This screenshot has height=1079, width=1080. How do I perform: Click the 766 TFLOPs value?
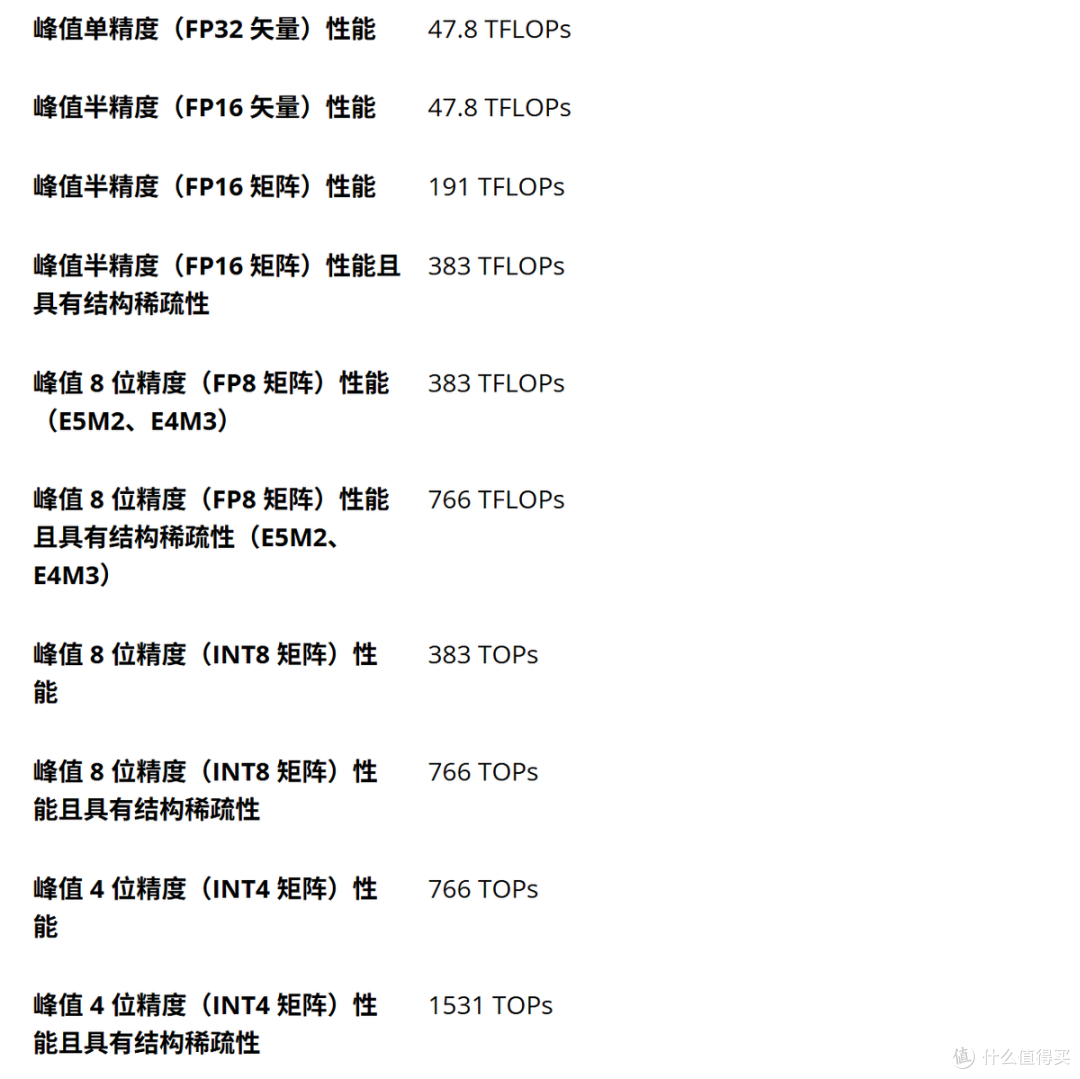tap(496, 500)
